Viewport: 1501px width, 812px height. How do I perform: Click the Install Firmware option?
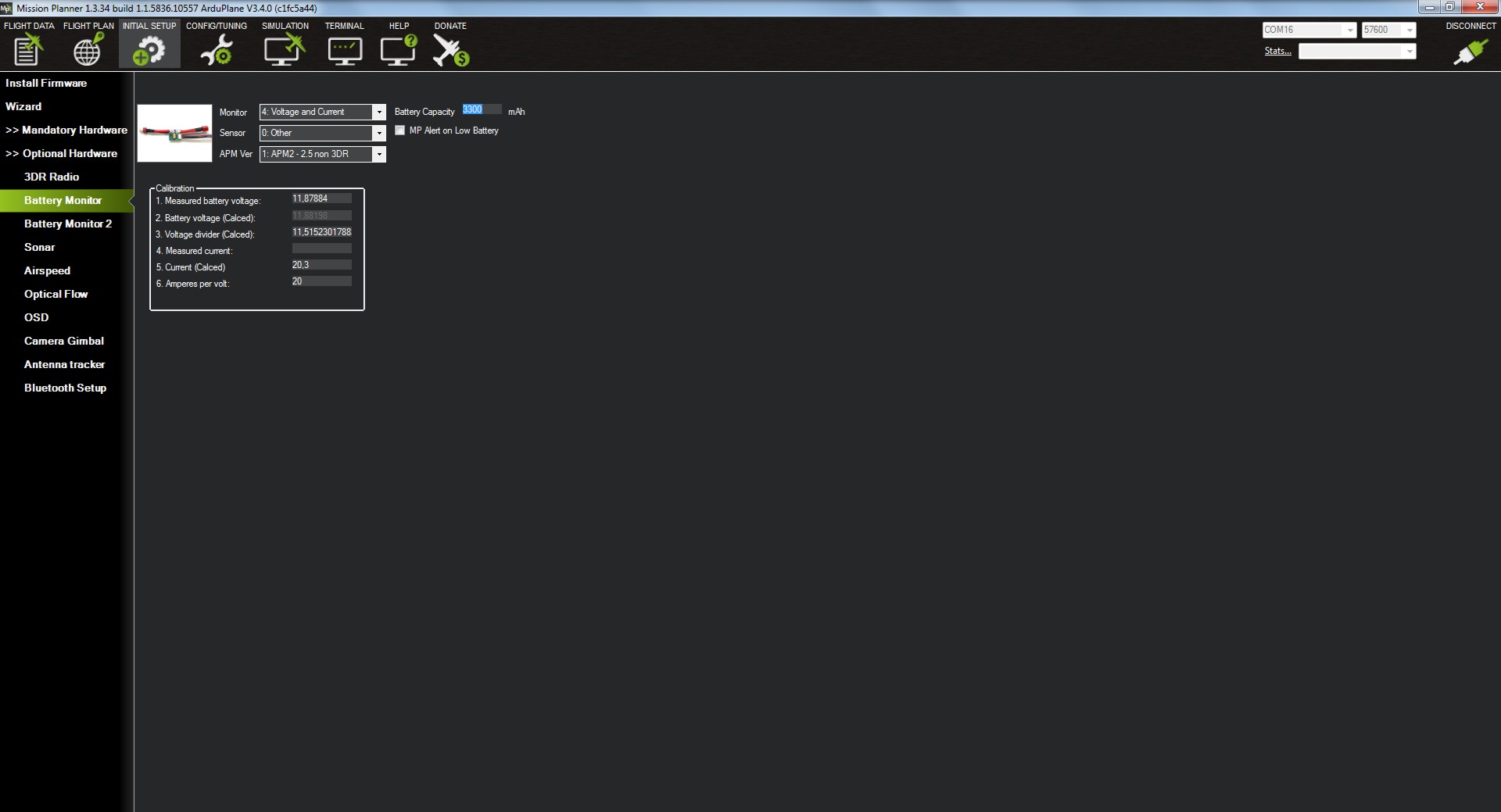46,83
